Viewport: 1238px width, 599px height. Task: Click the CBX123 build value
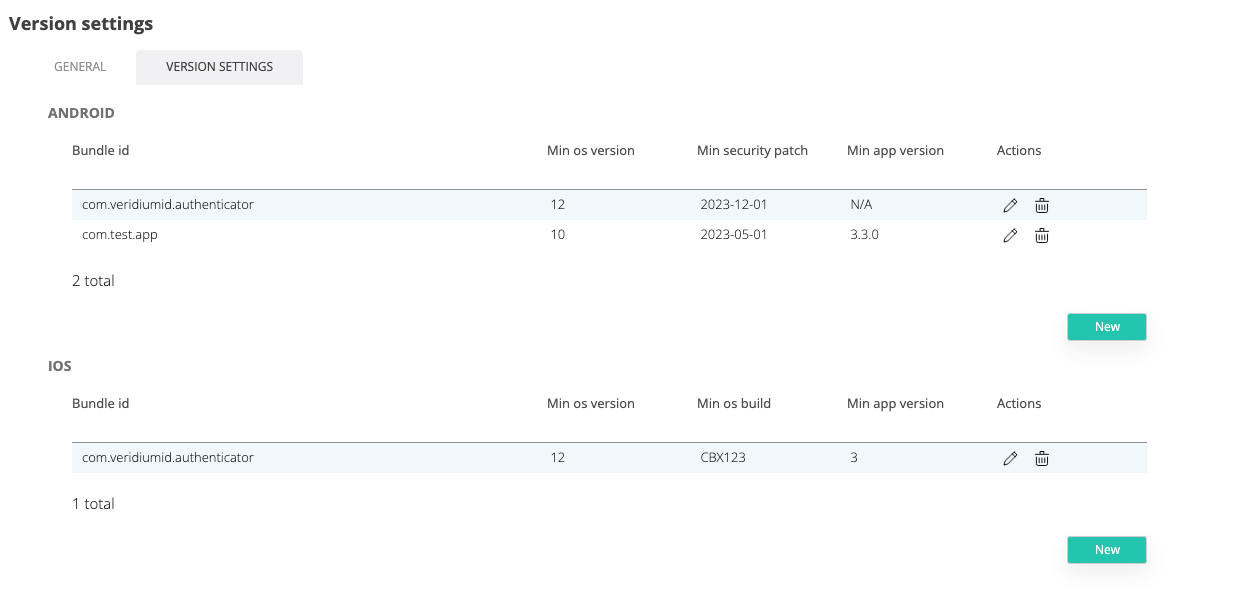pyautogui.click(x=723, y=458)
